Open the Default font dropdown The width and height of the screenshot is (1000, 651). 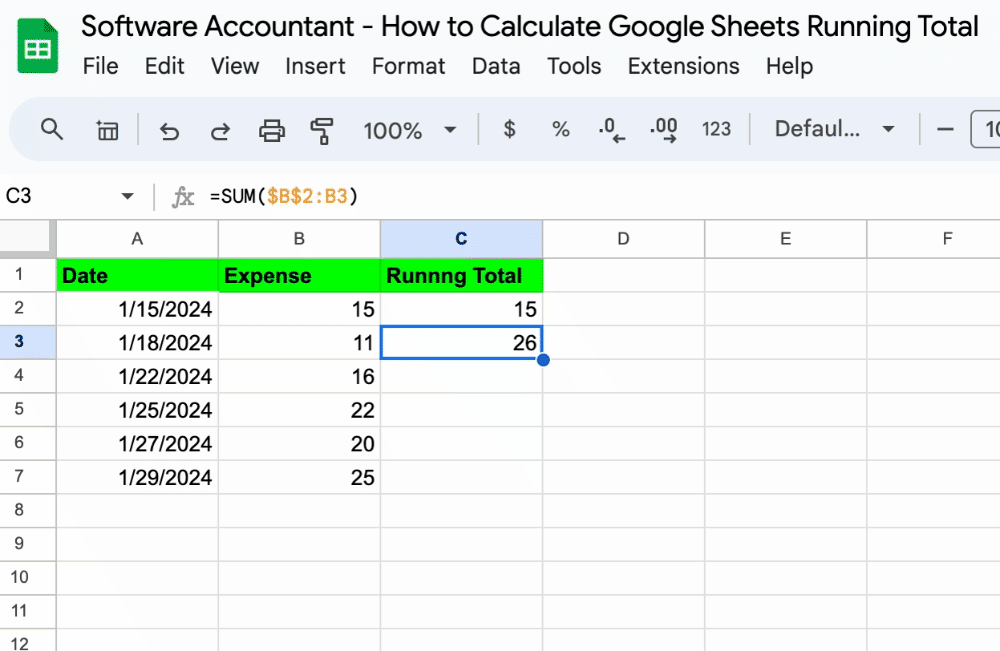tap(834, 129)
